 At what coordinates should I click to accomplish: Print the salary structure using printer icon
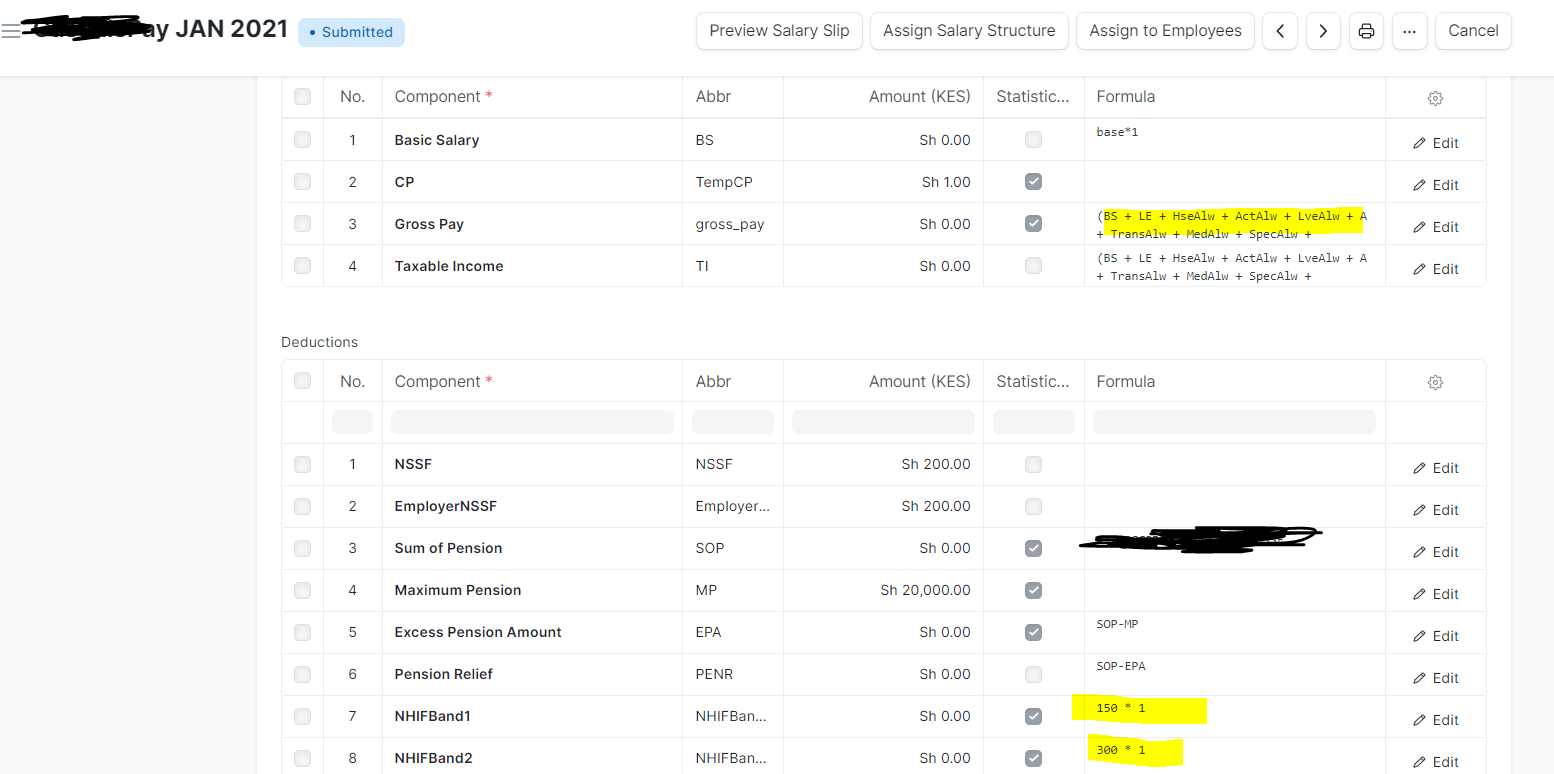click(x=1366, y=31)
